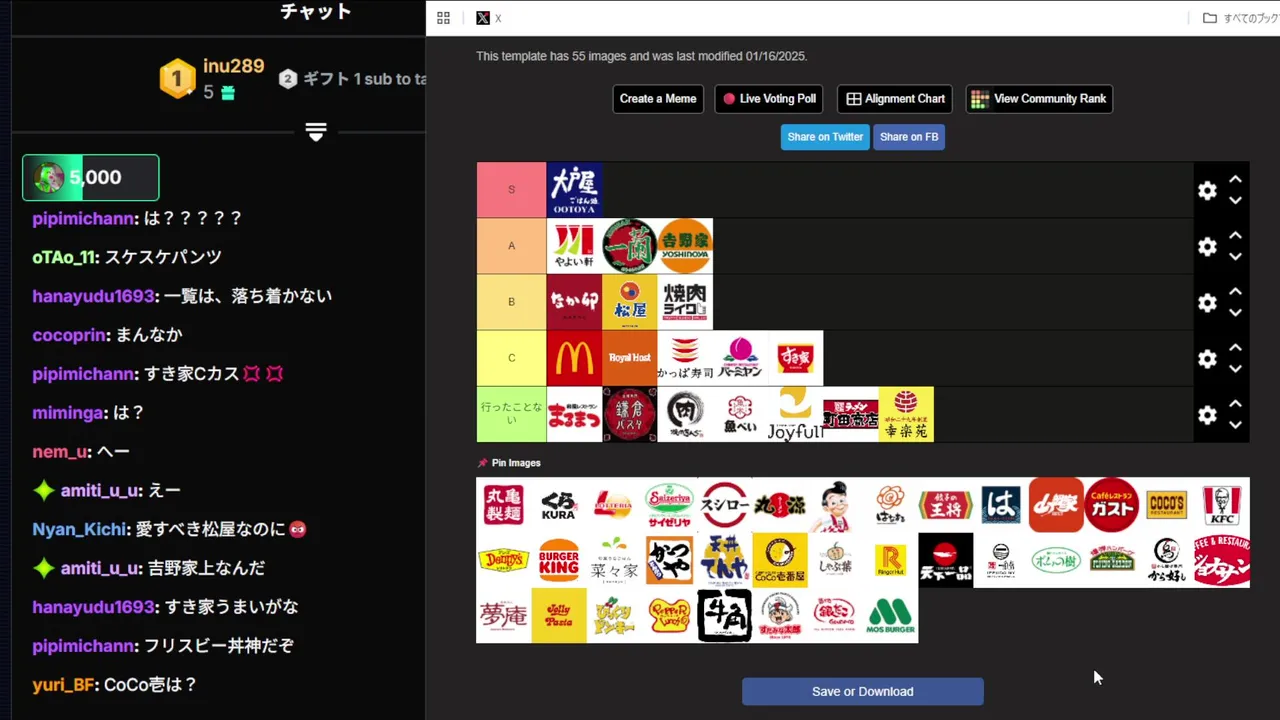
Task: Click the McDonald's logo in C tier
Action: pos(574,358)
